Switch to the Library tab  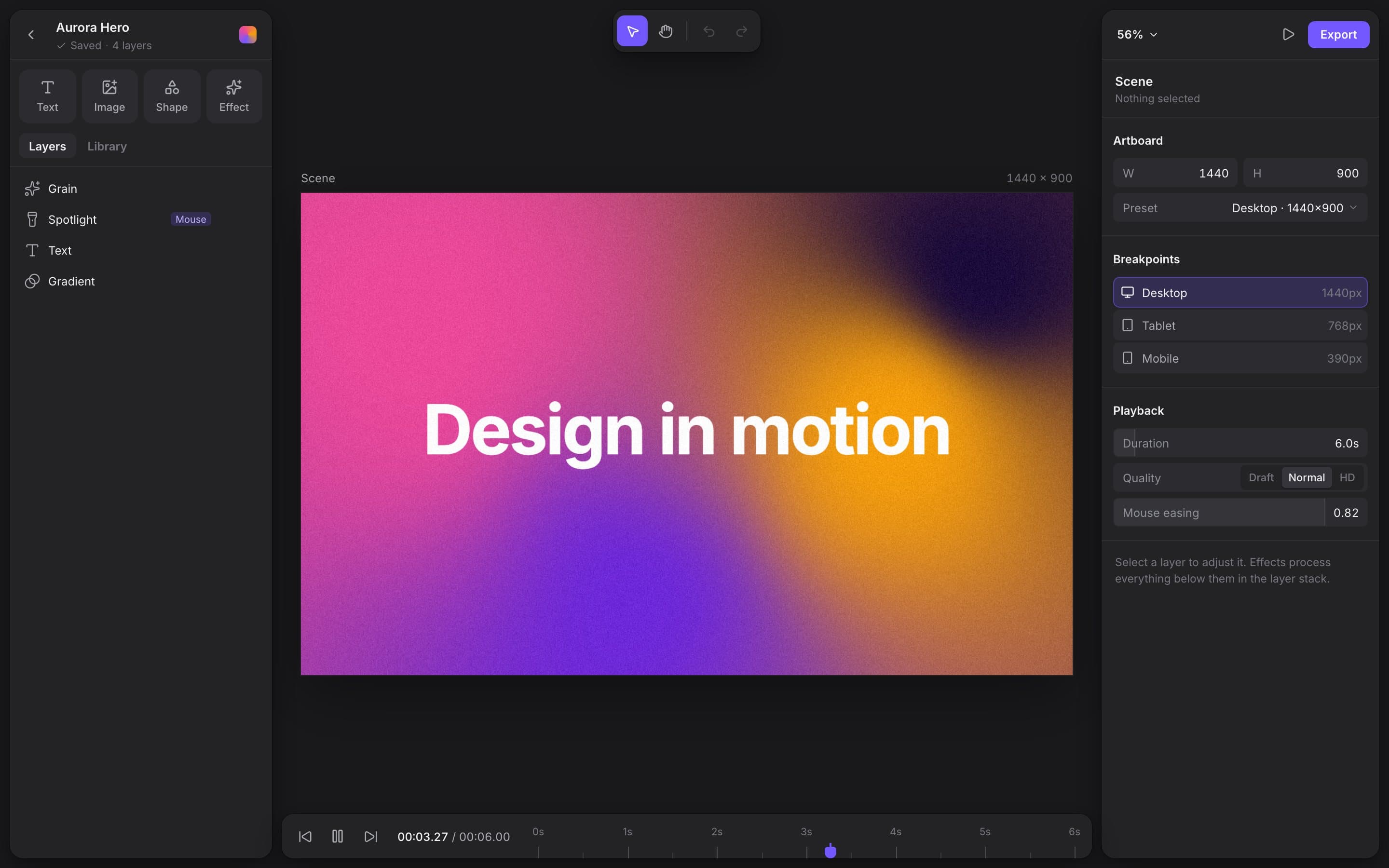tap(108, 147)
